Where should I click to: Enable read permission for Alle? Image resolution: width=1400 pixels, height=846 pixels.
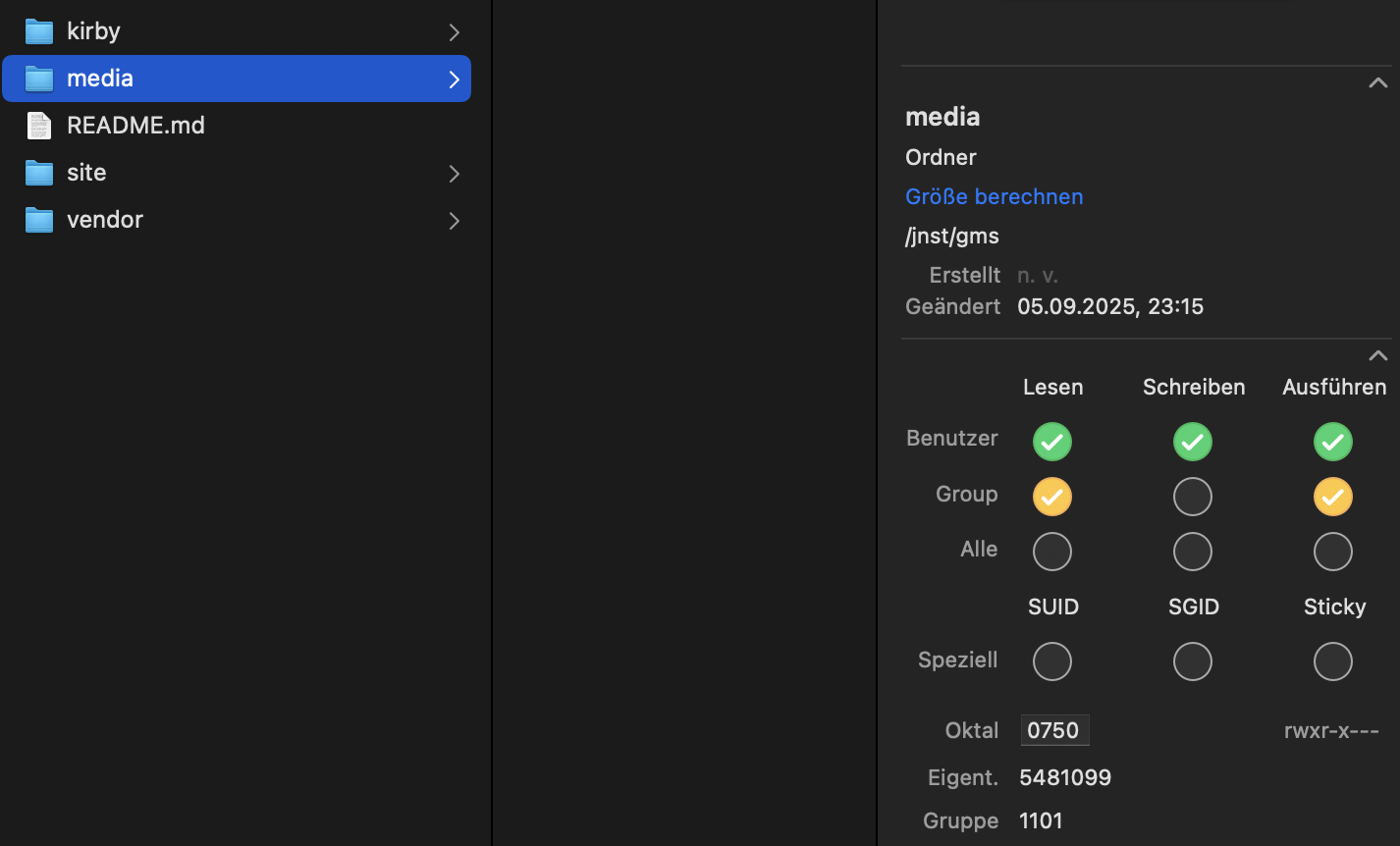tap(1052, 552)
